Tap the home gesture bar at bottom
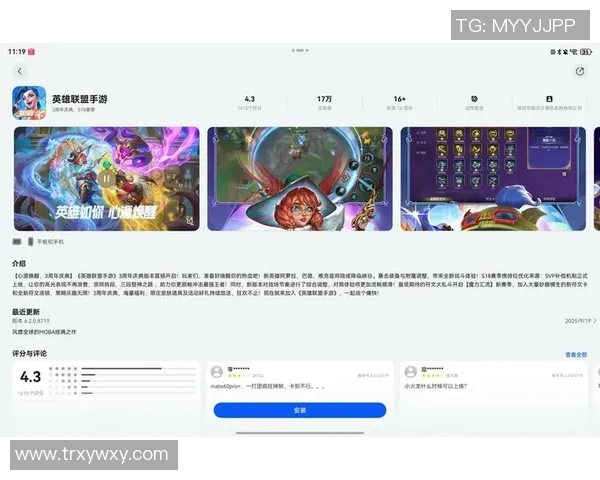Screen dimensions: 600x480 click(300, 433)
